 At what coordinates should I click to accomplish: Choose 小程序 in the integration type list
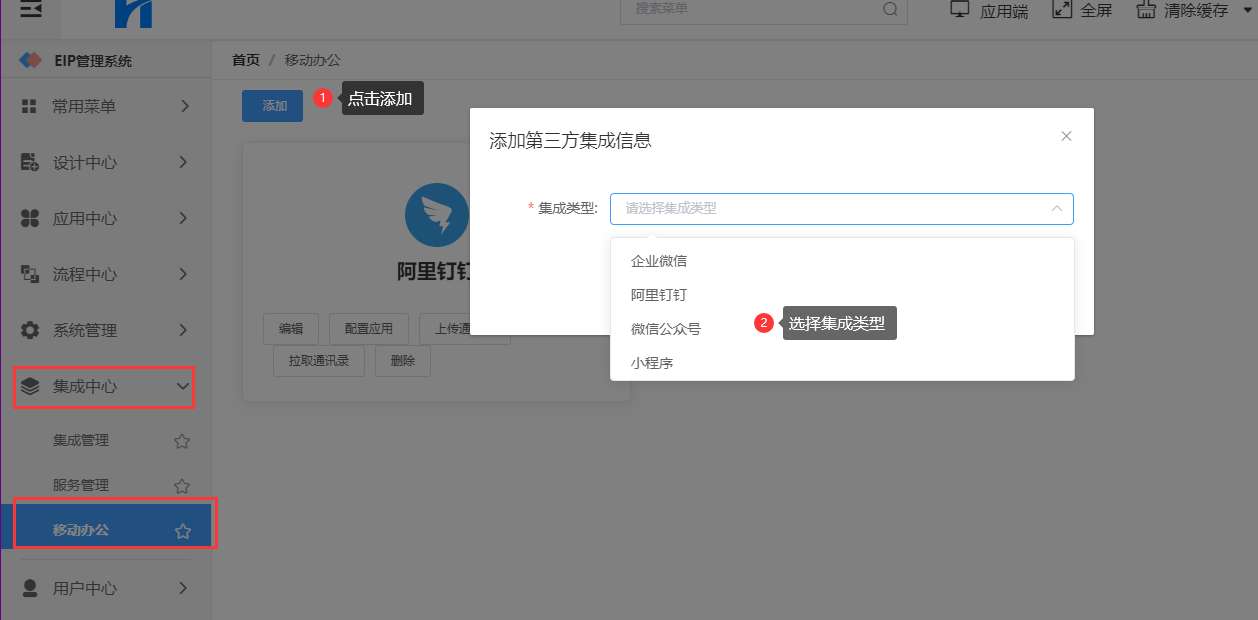652,363
